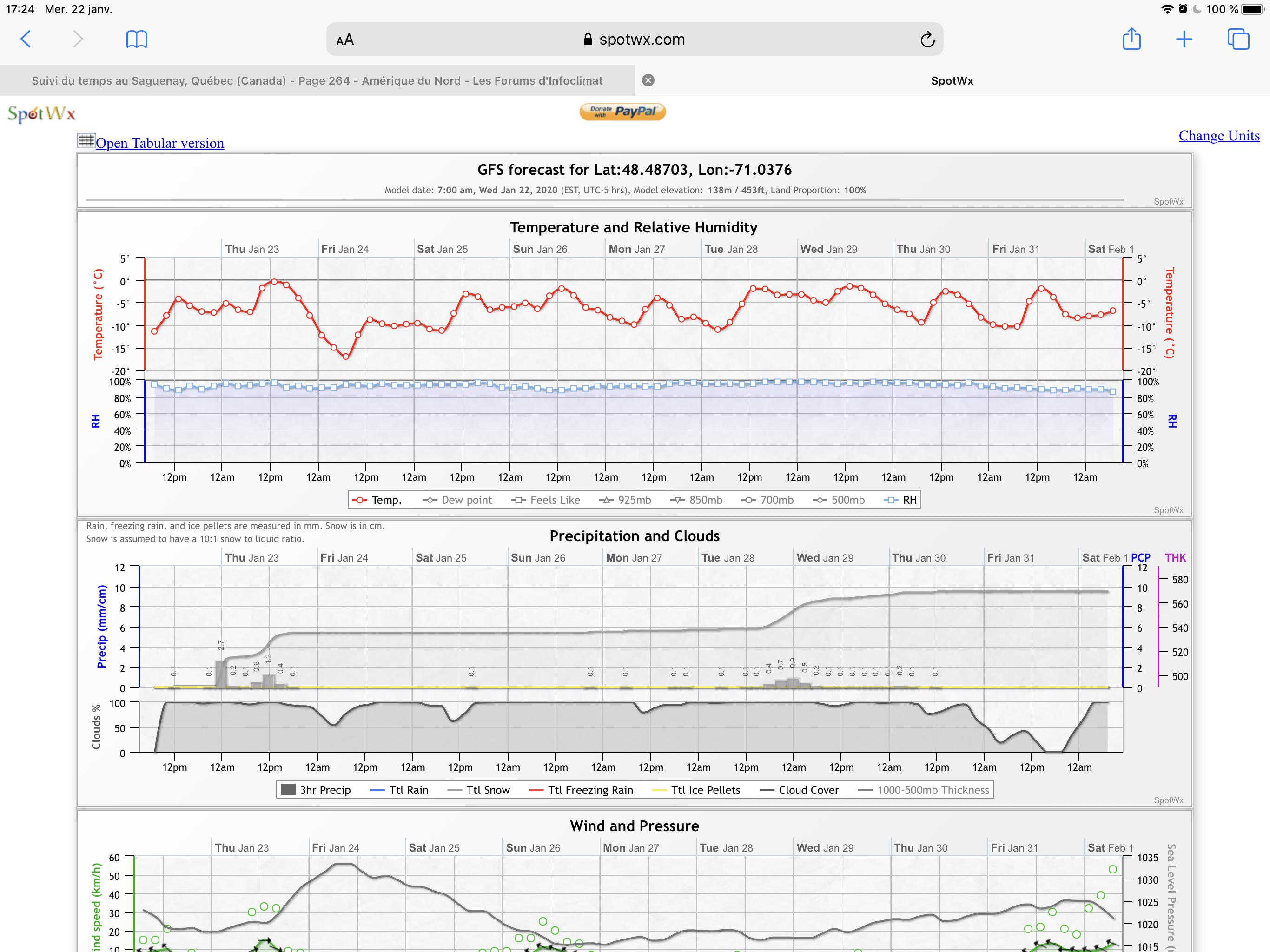
Task: Toggle the Ttl Snow legend entry
Action: click(478, 790)
